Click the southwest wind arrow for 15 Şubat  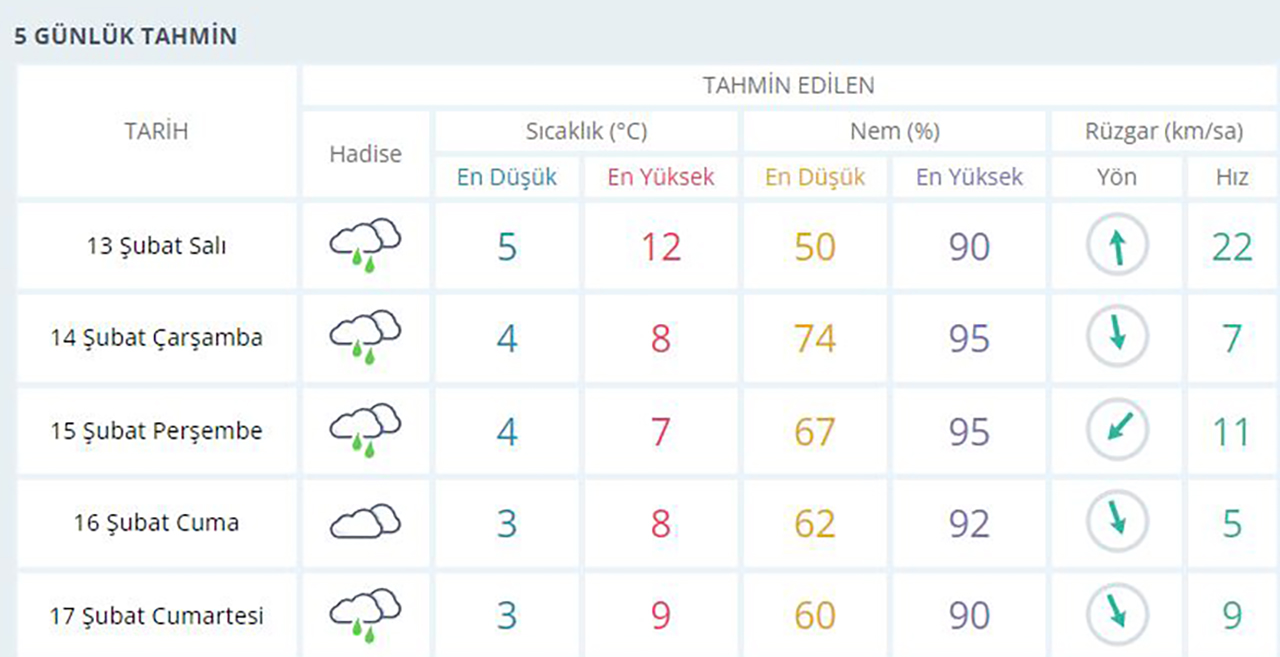tap(1117, 430)
